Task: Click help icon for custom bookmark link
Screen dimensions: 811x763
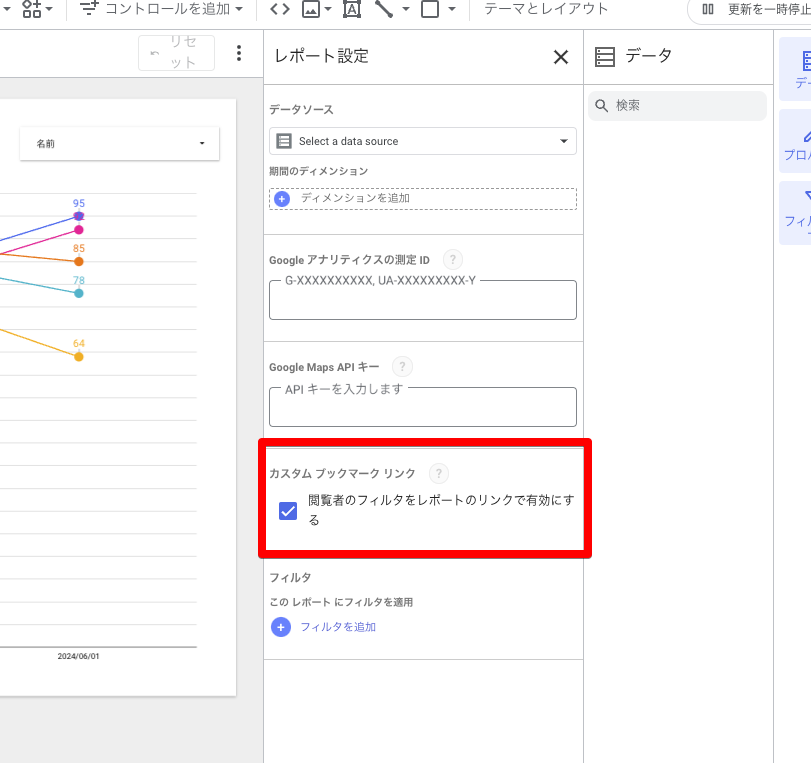Action: click(438, 473)
